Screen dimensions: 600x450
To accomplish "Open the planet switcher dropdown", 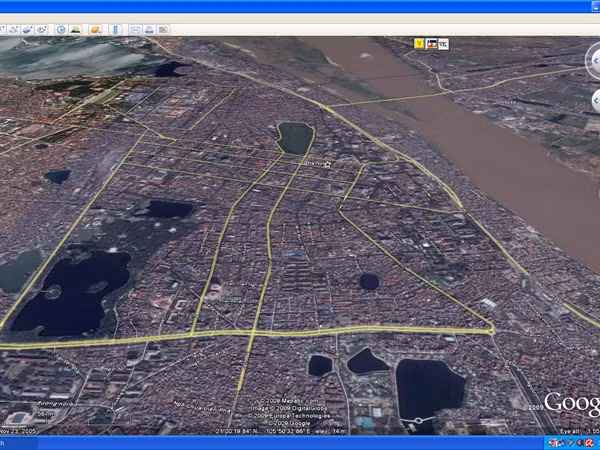I will (95, 29).
